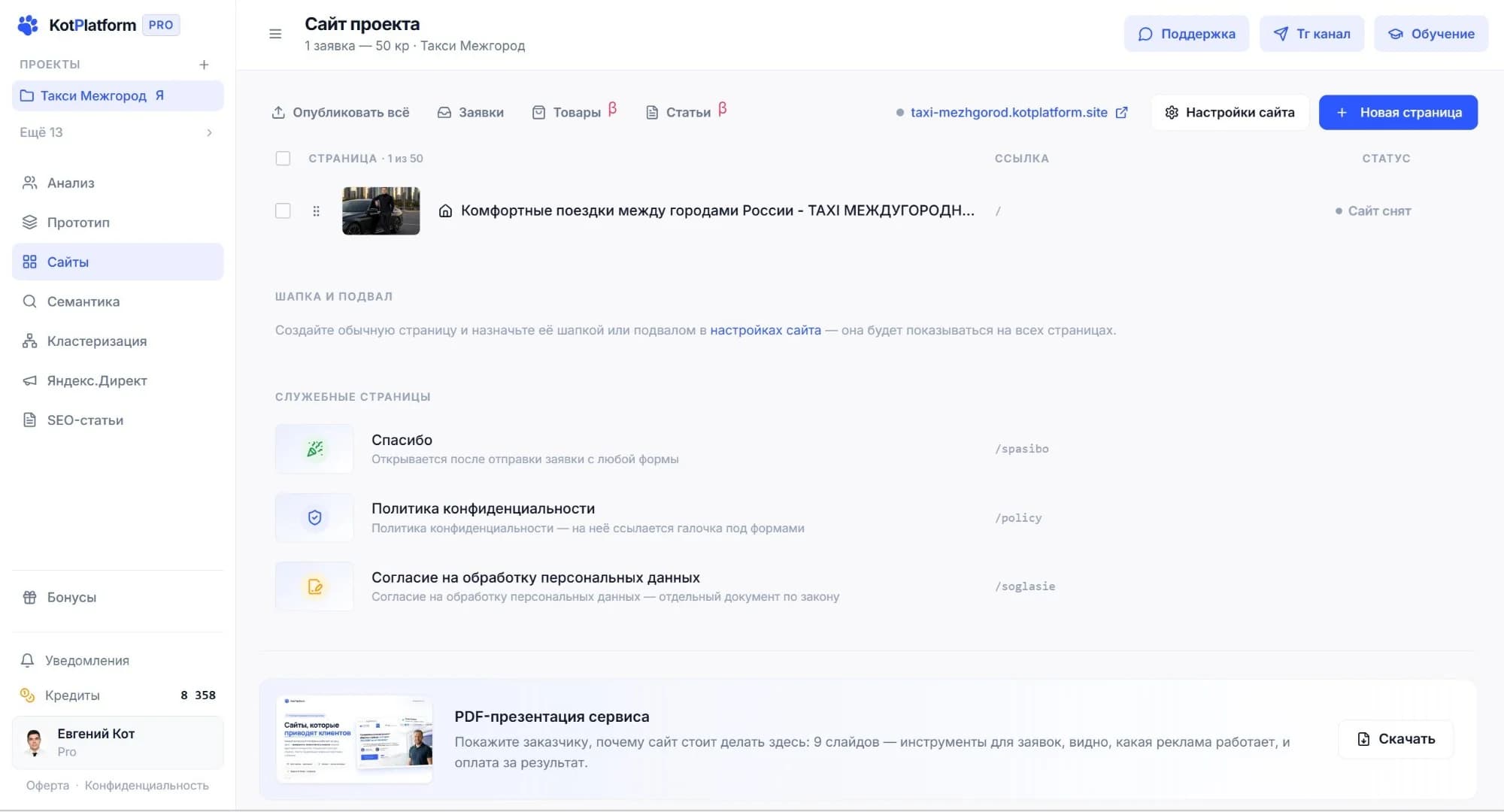Open the Прототип section
Viewport: 1504px width, 812px height.
click(117, 223)
